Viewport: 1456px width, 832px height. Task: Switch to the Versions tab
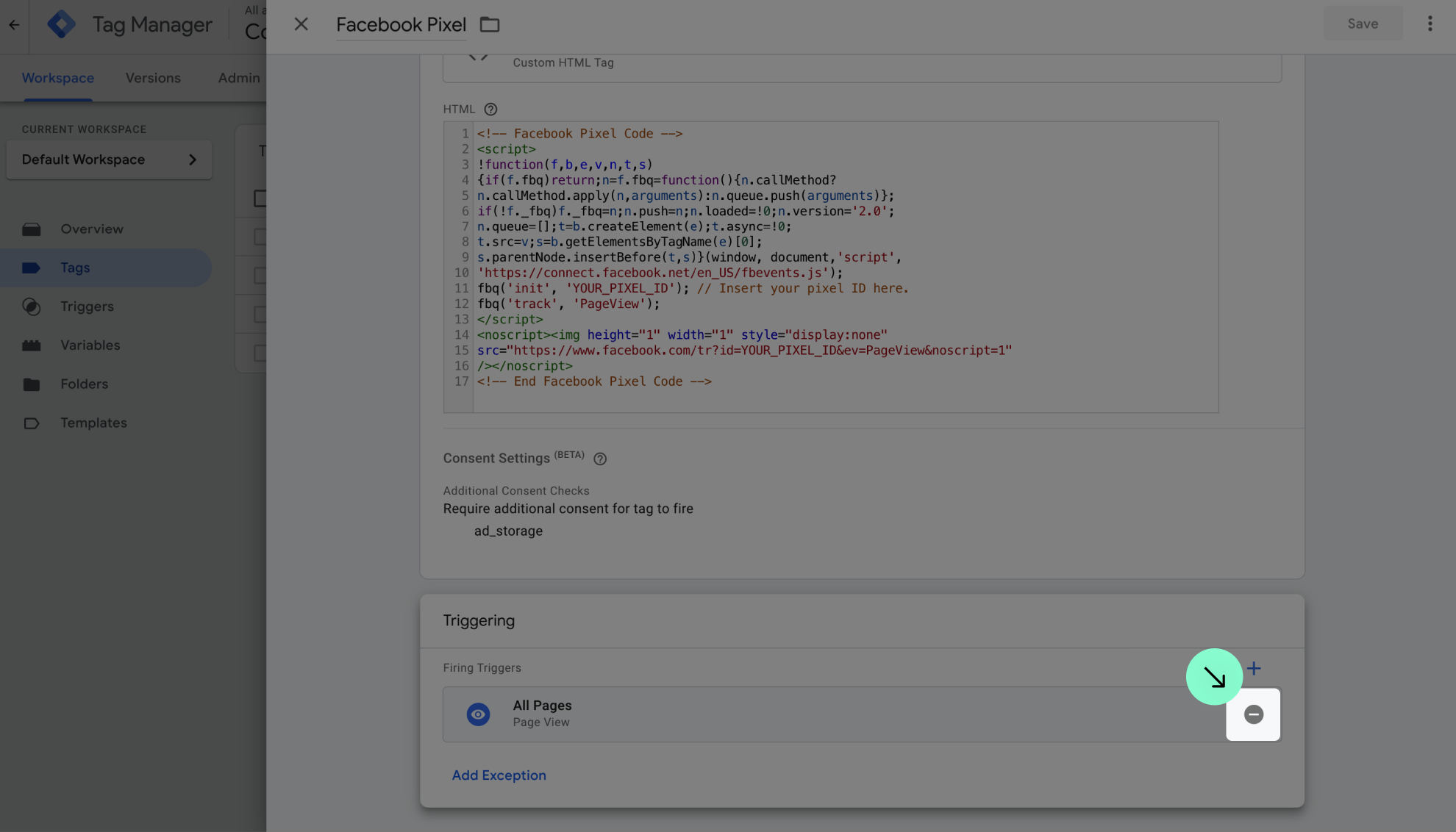(x=153, y=78)
